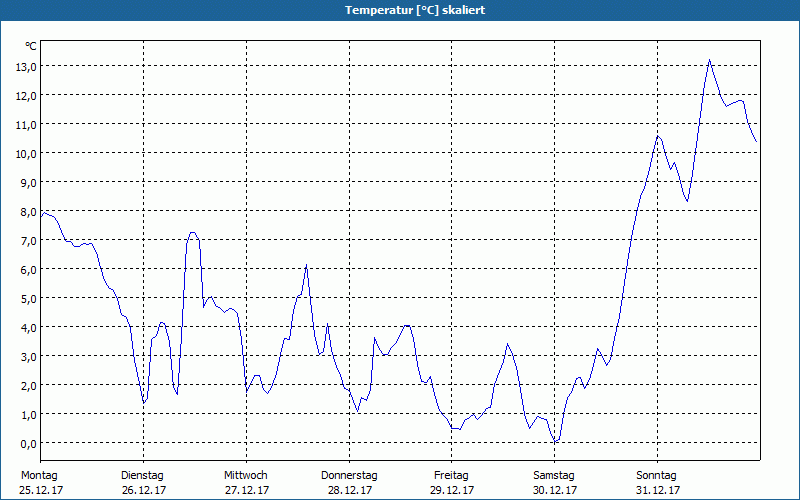Click the 1,0 y-axis label
800x500 pixels.
[30, 415]
